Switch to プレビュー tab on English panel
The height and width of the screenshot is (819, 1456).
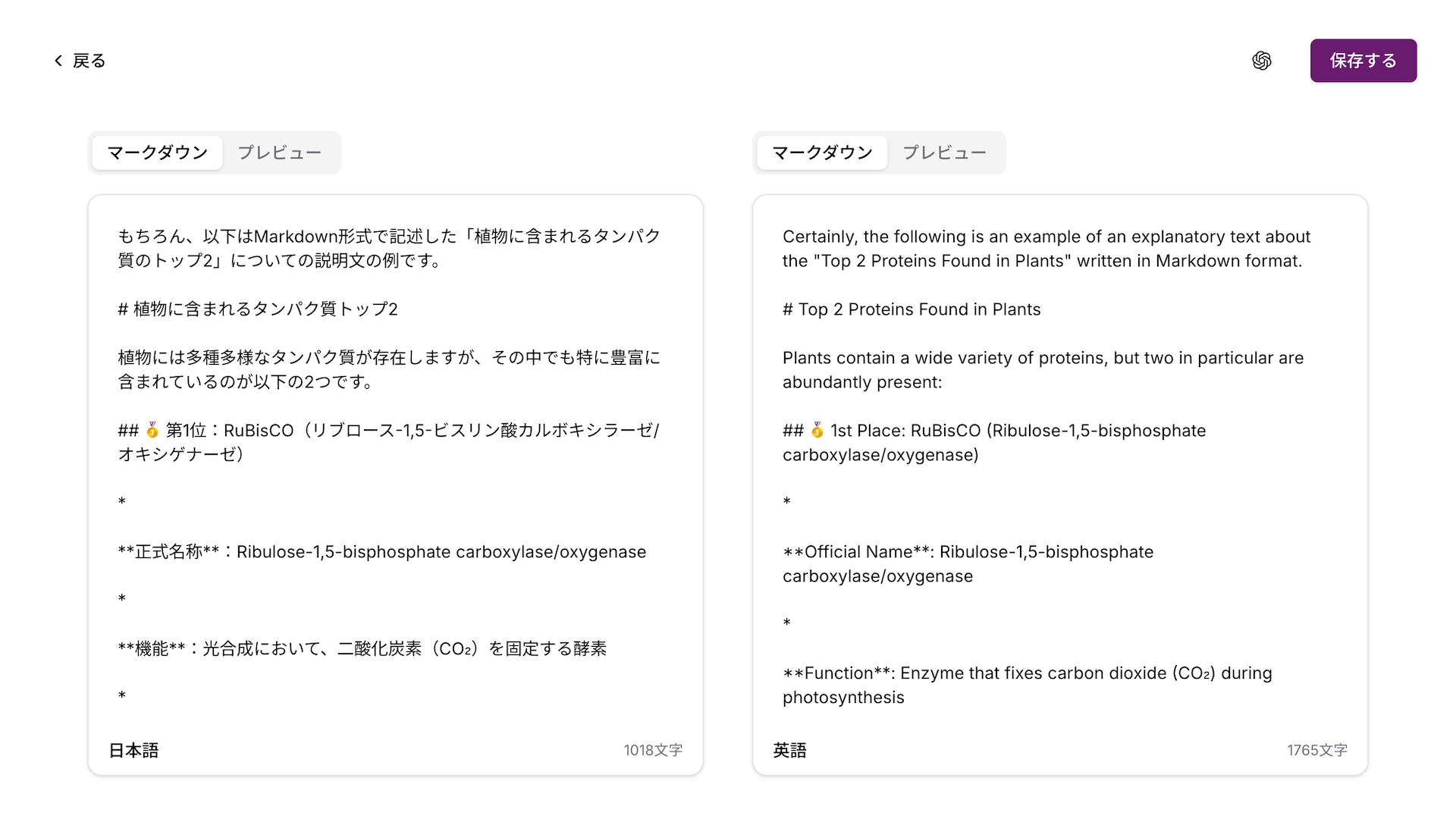point(945,152)
